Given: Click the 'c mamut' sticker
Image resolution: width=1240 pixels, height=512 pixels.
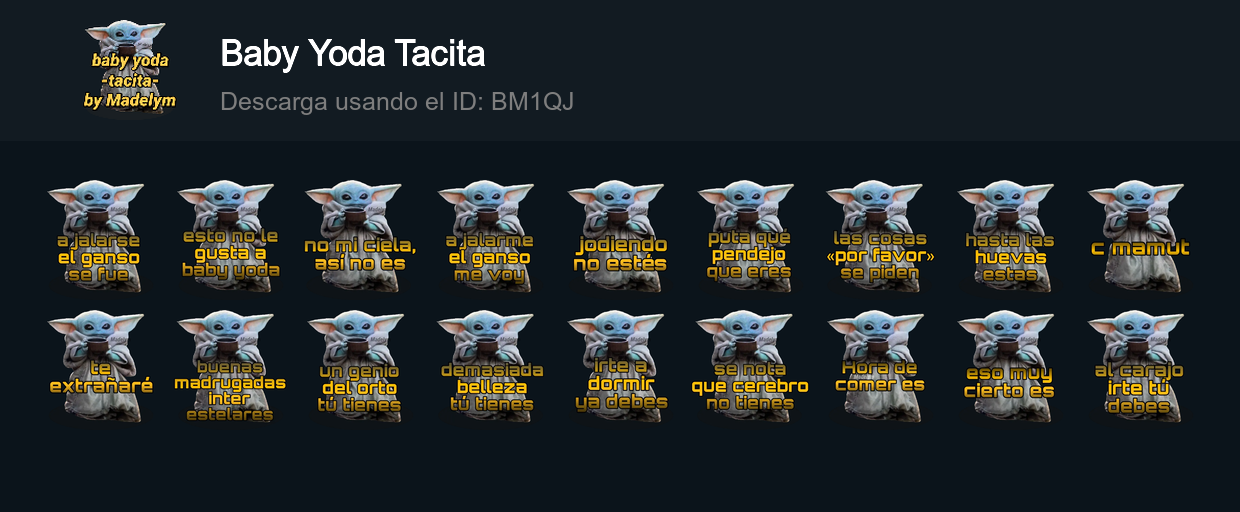Looking at the screenshot, I should [x=1138, y=236].
